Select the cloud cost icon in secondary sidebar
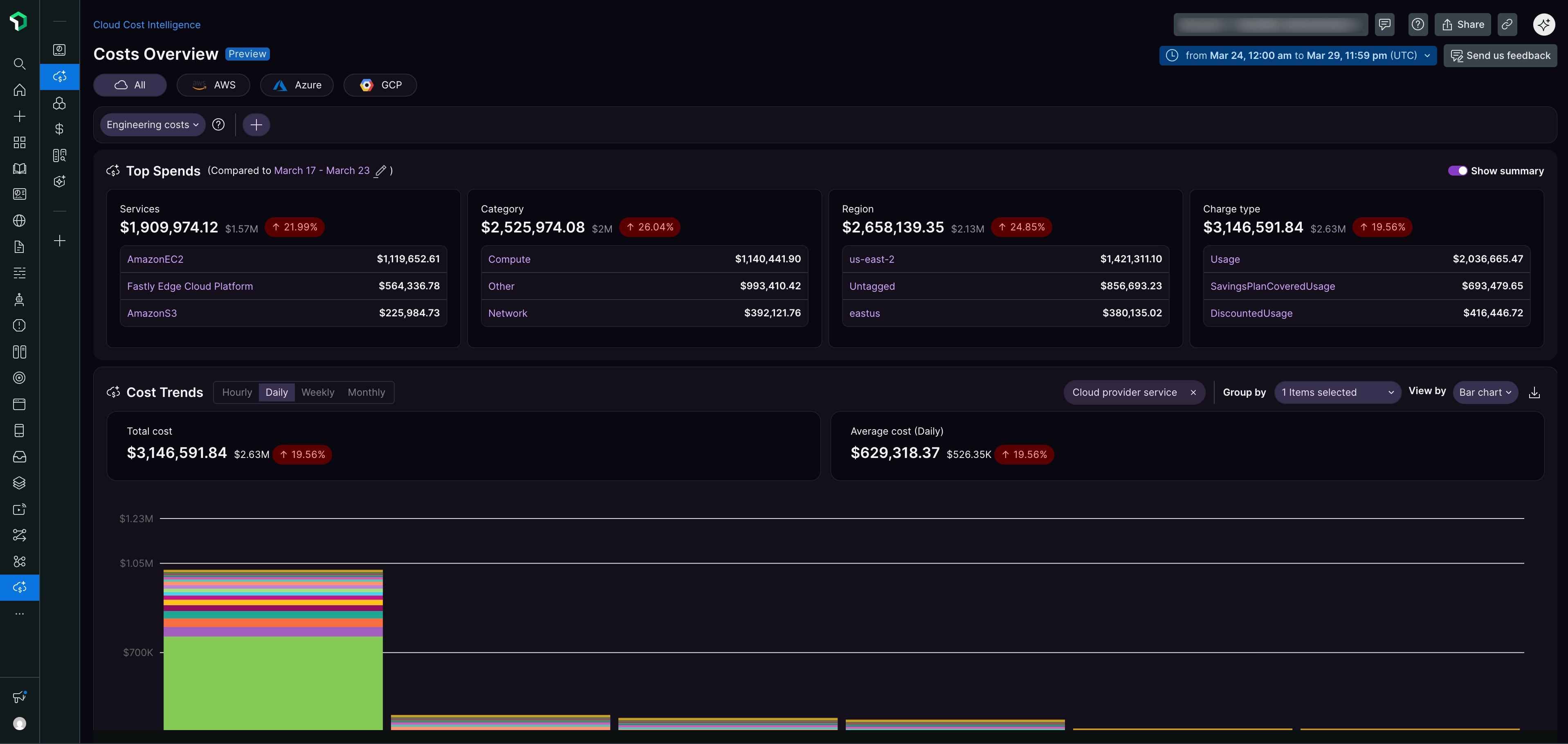 point(60,76)
